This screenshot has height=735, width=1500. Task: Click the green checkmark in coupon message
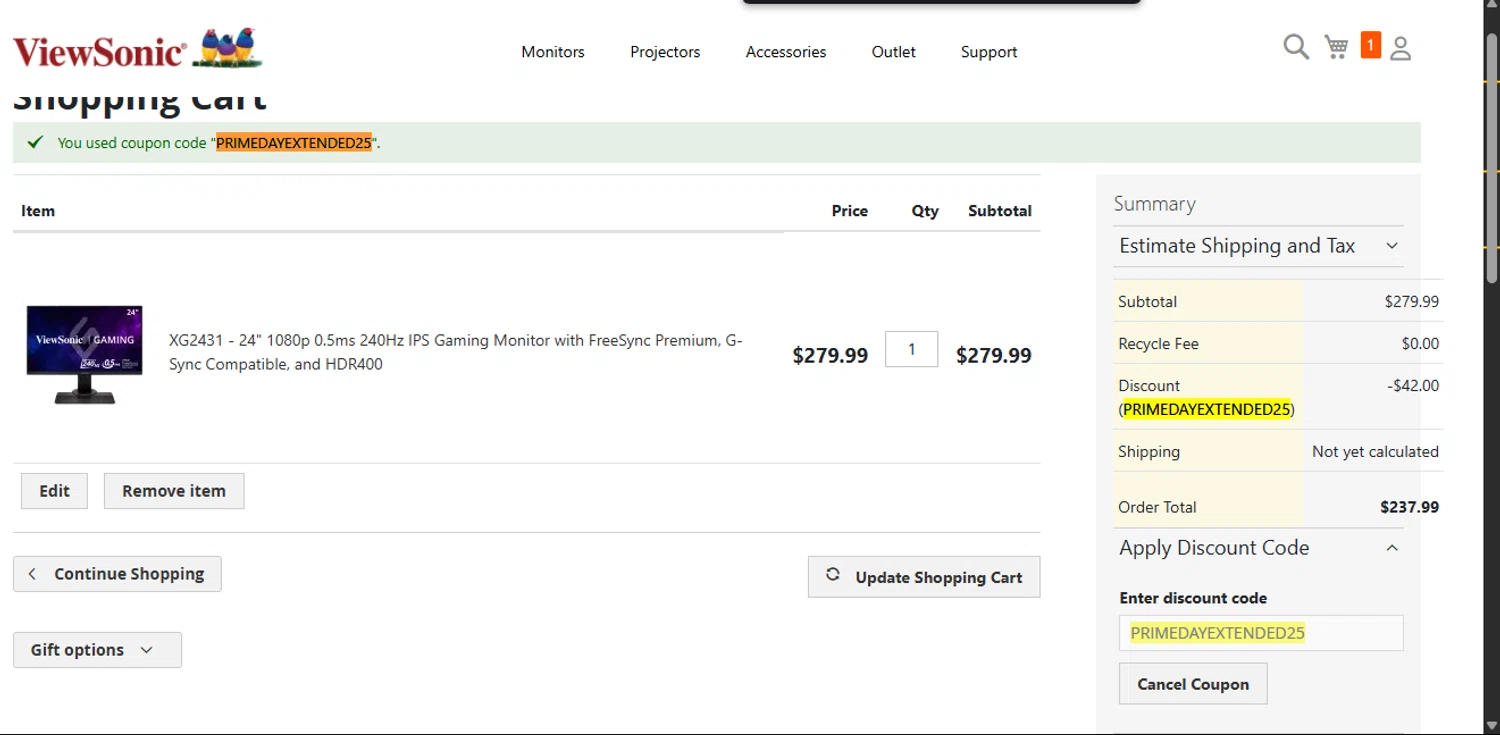click(x=35, y=142)
